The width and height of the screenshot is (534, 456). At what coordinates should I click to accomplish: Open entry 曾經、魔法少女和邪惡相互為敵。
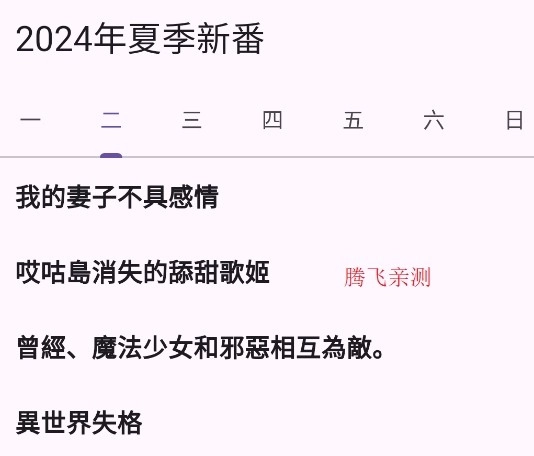coord(267,348)
